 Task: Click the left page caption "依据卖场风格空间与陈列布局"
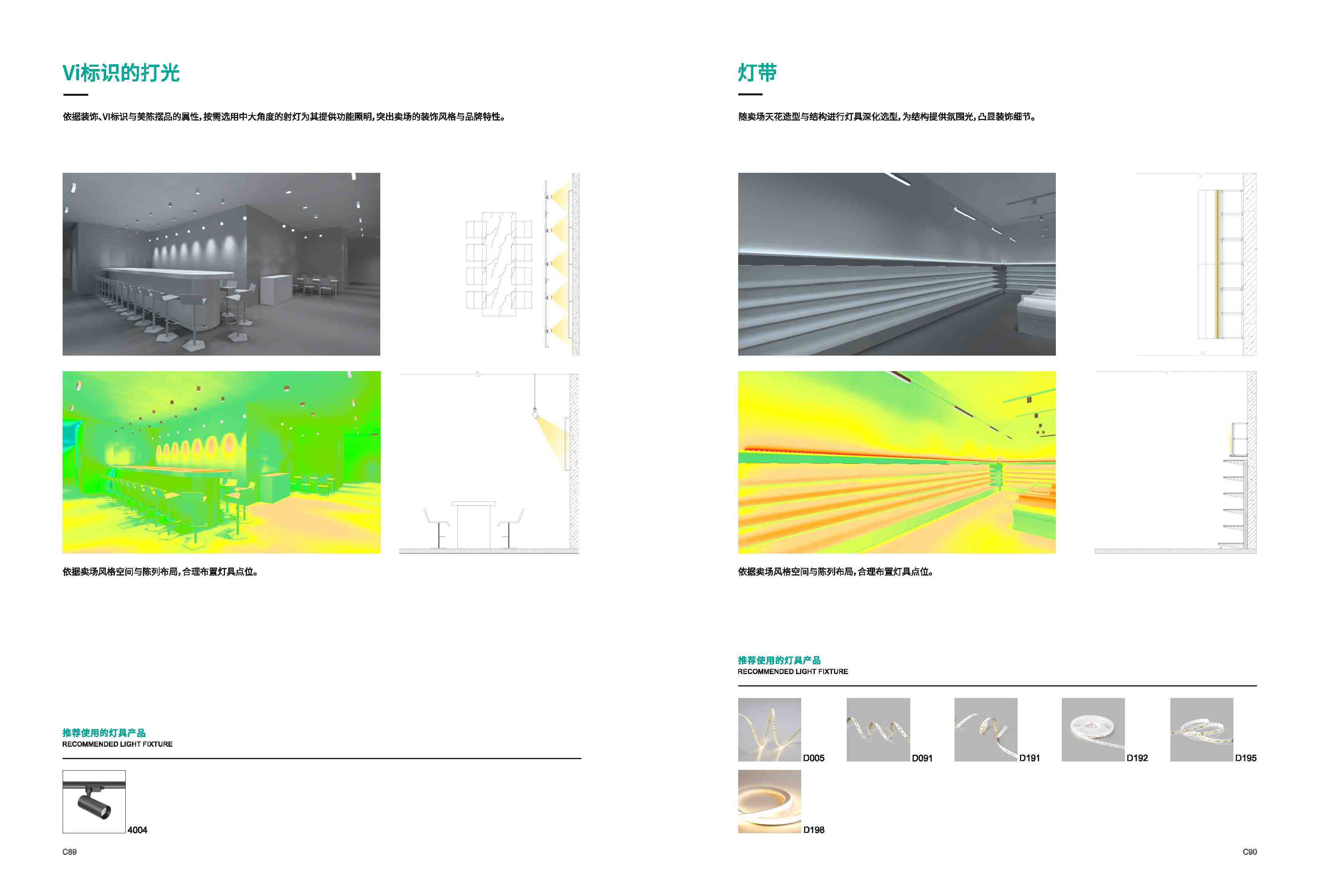pyautogui.click(x=161, y=572)
